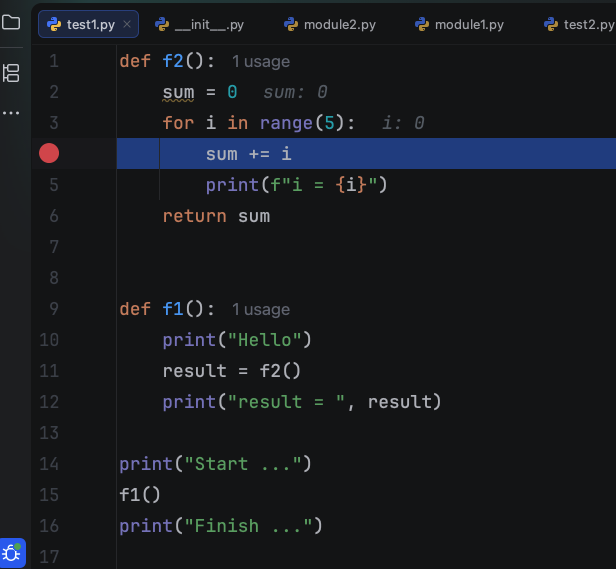Show more tool windows via ellipsis icon
The width and height of the screenshot is (616, 569).
[x=11, y=113]
